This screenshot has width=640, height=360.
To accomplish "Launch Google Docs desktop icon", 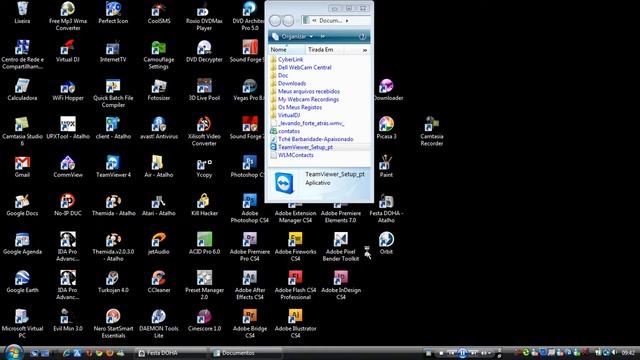I will pos(22,205).
